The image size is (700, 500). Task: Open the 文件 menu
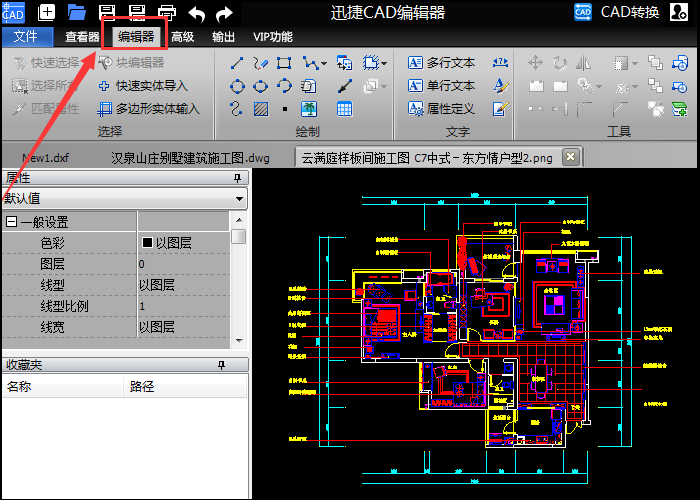click(x=26, y=37)
